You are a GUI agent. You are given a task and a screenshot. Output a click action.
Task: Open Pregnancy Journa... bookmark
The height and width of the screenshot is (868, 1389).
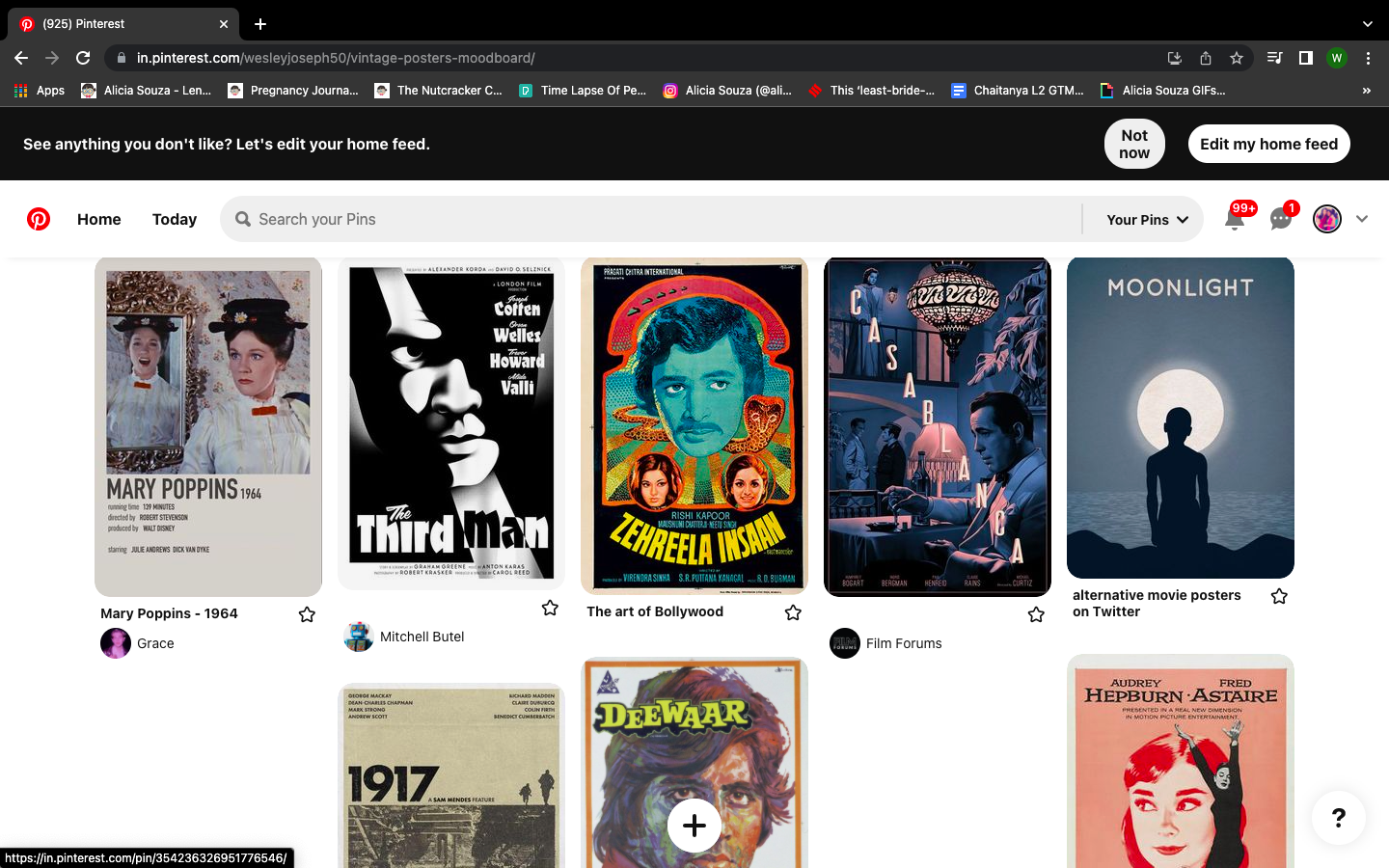click(293, 91)
